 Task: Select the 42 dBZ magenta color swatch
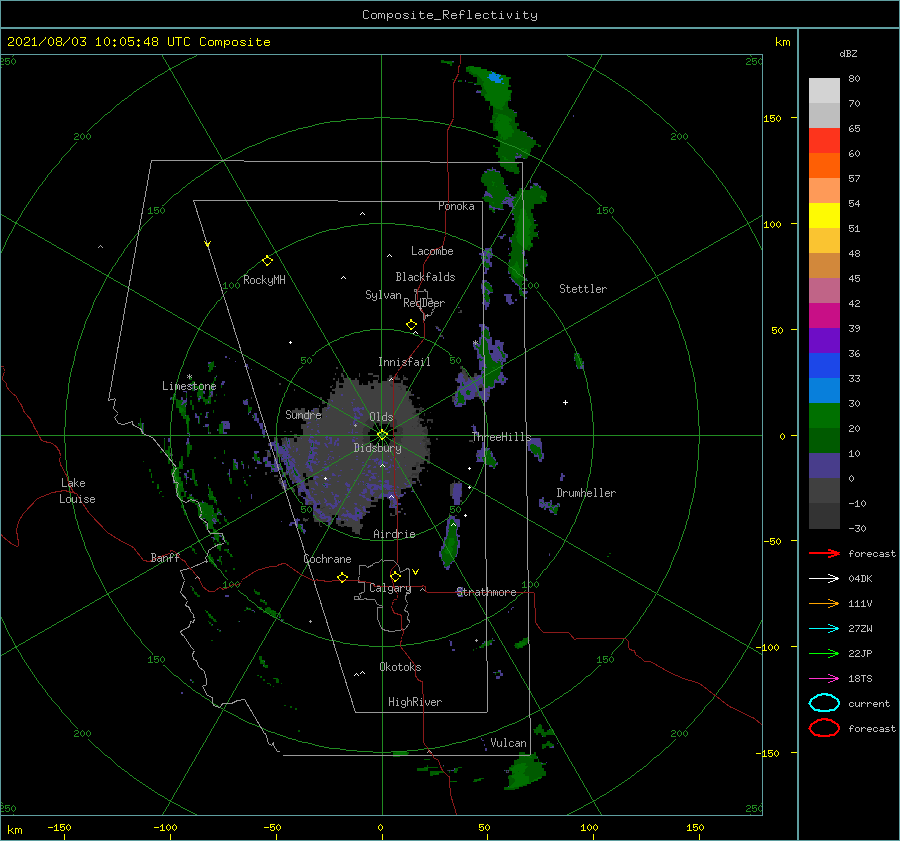(824, 316)
